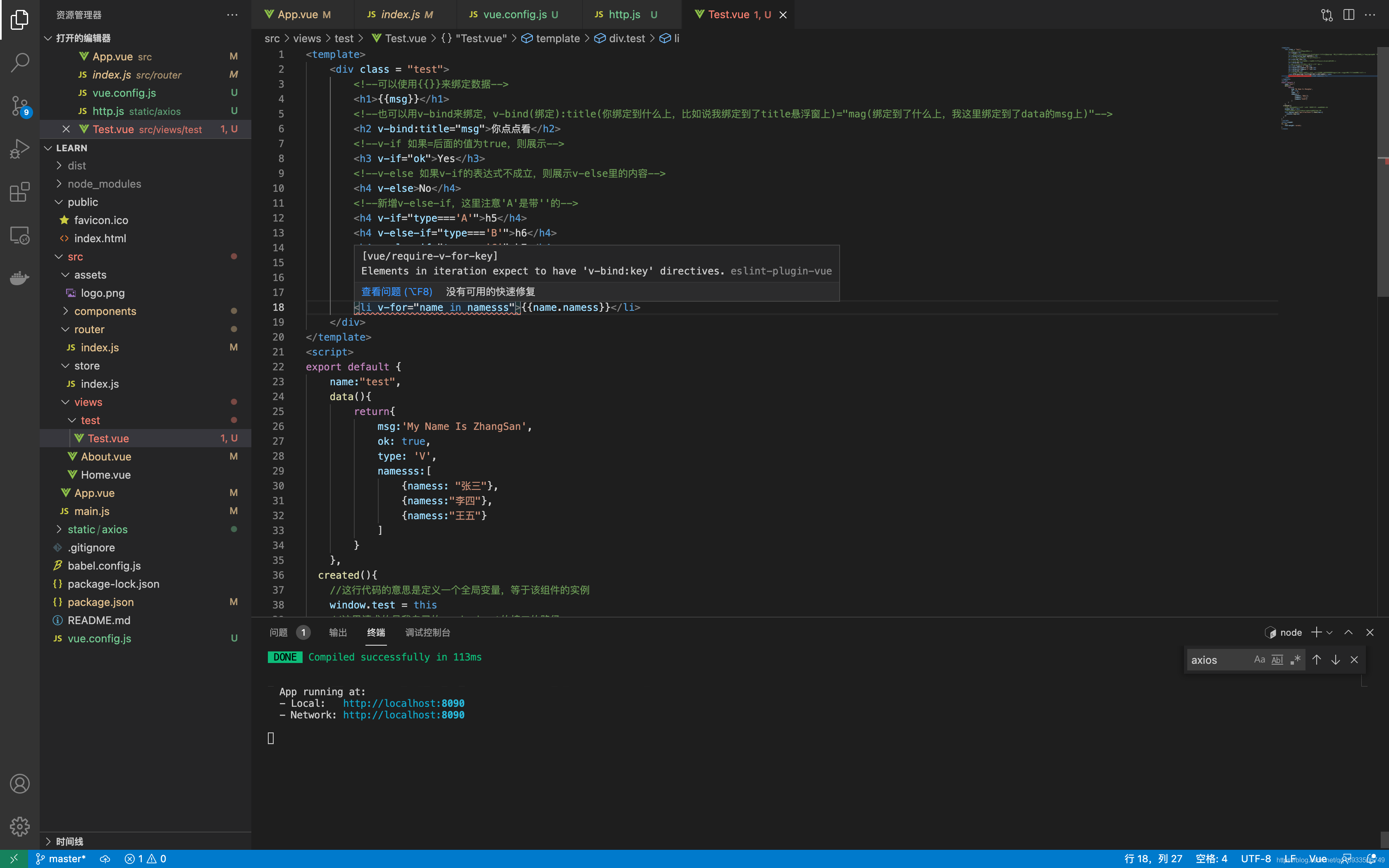Toggle Match Whole Word in terminal find
This screenshot has height=868, width=1389.
[1277, 660]
